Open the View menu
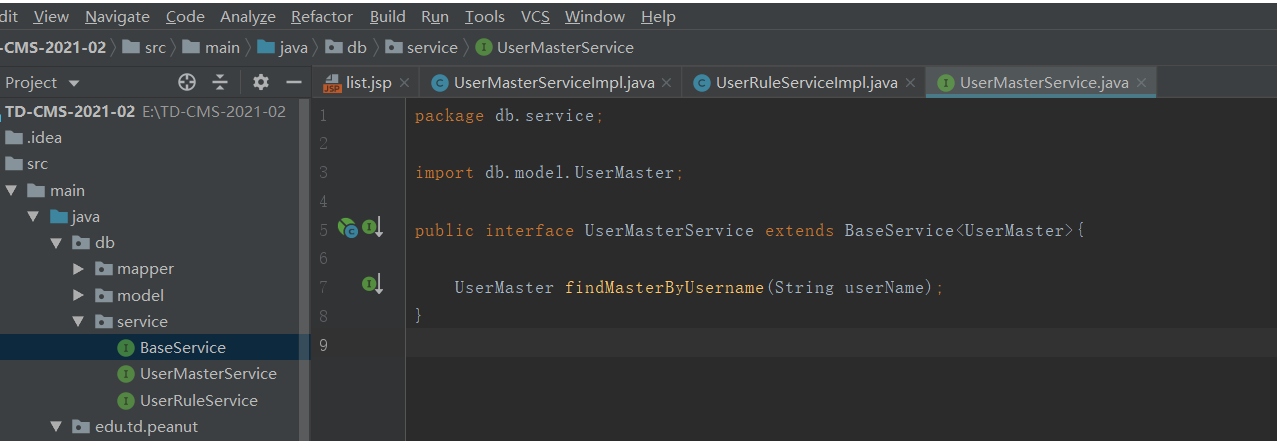This screenshot has height=441, width=1277. tap(51, 17)
